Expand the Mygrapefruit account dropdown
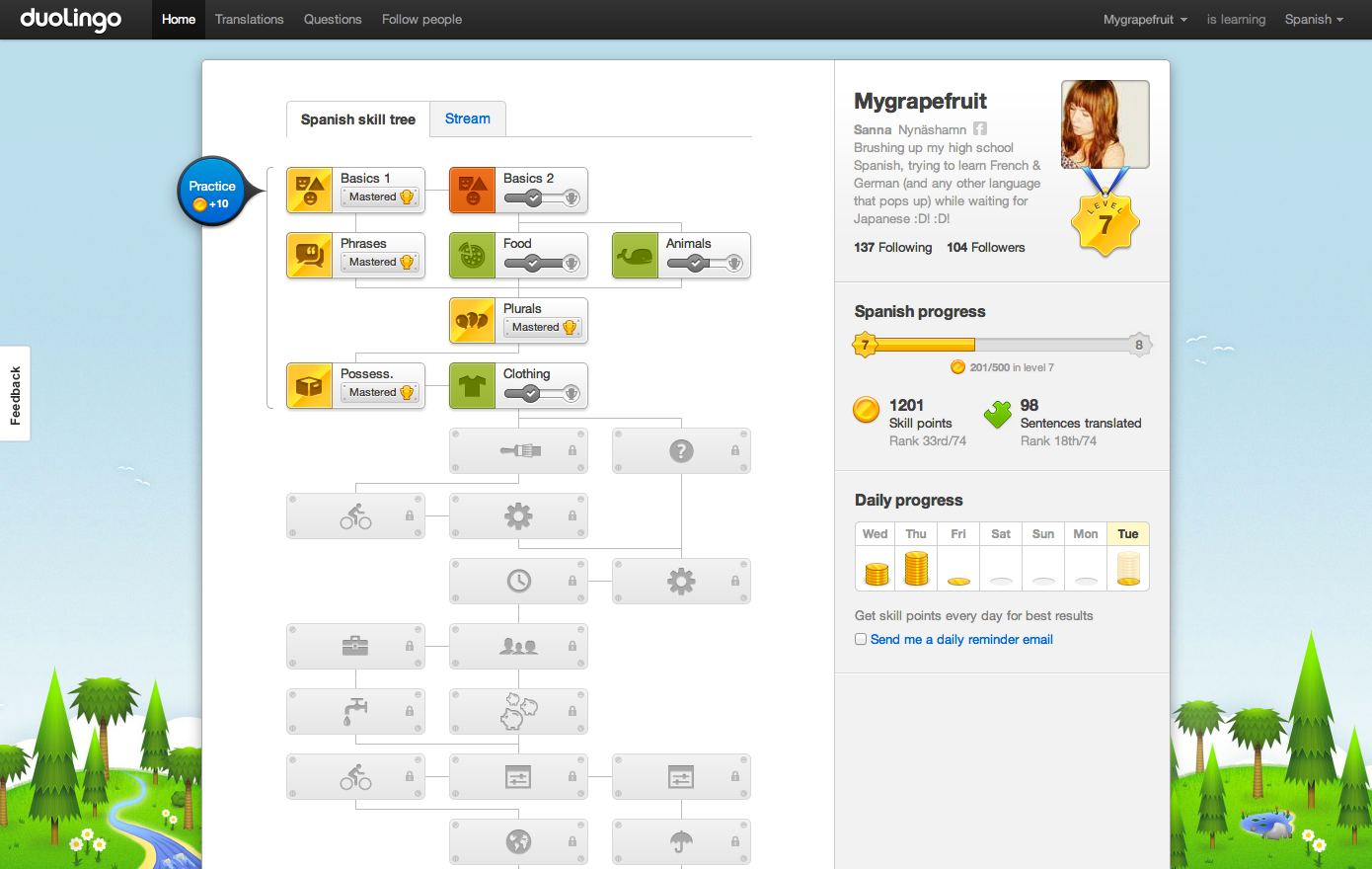Image resolution: width=1372 pixels, height=869 pixels. (x=1145, y=20)
